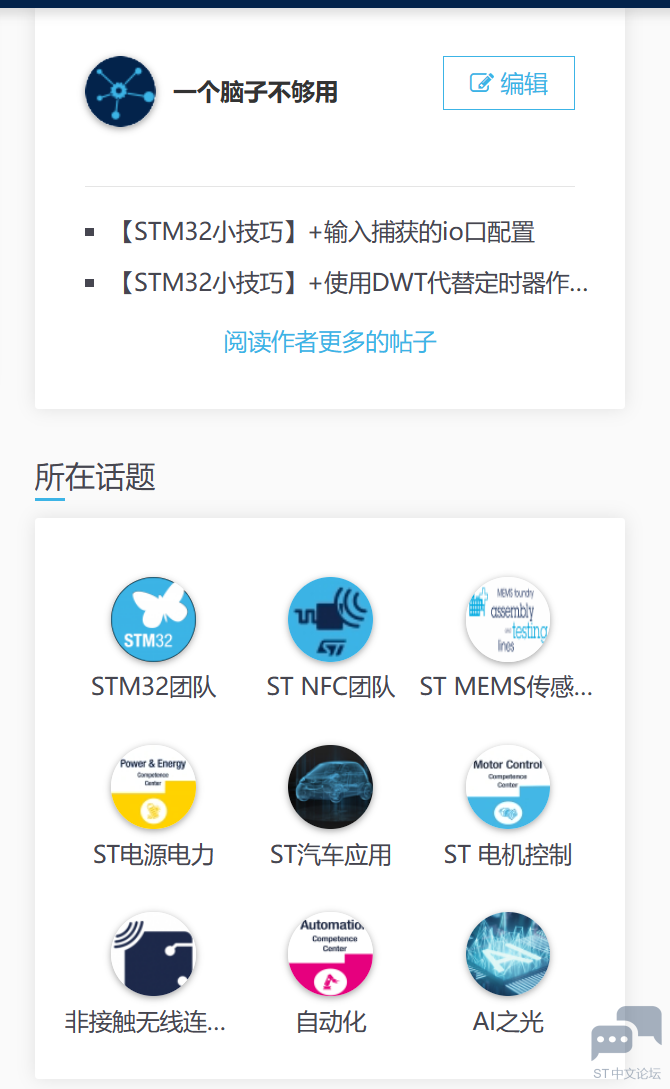
Task: Click the 编辑 edit button
Action: (x=509, y=83)
